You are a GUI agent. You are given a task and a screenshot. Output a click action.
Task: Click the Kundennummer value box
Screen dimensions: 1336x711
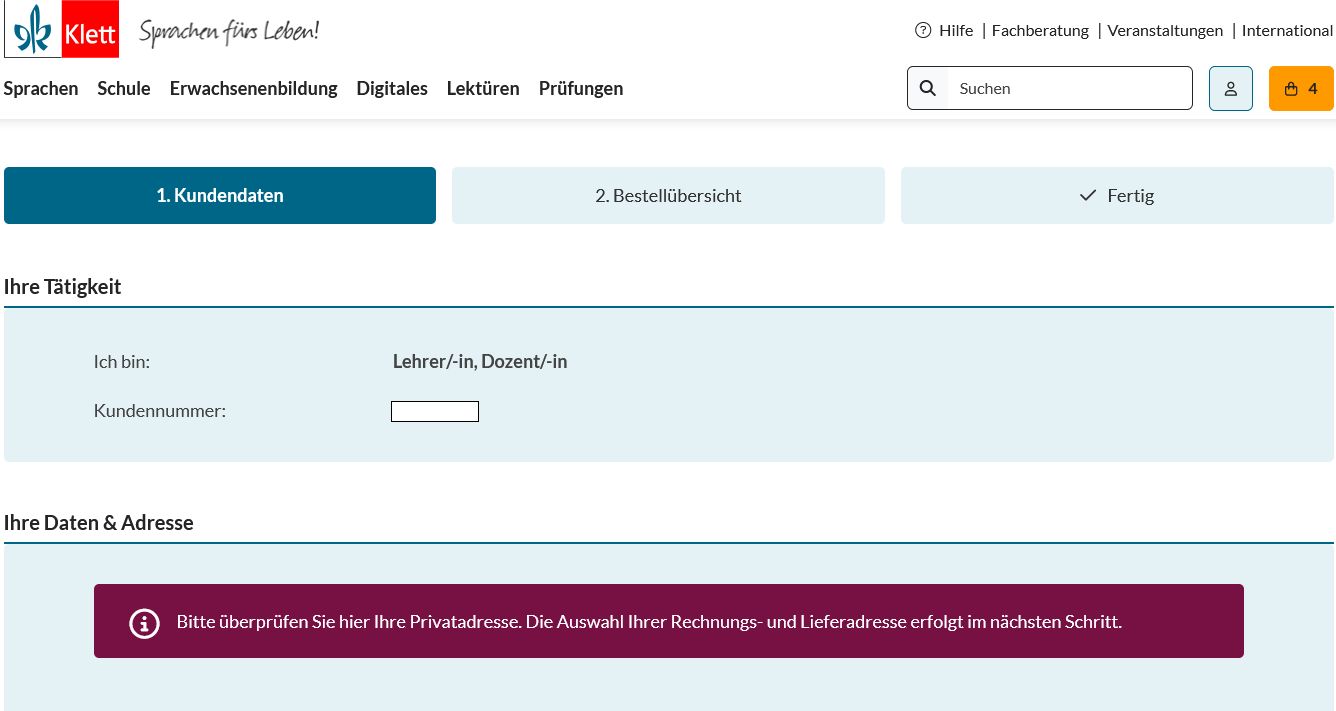click(435, 411)
